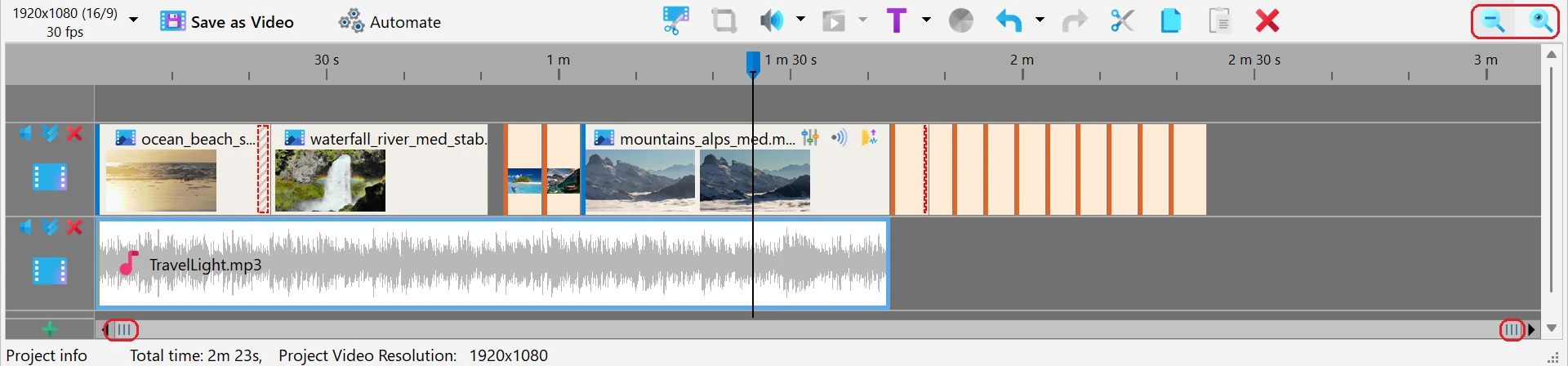Click the audio track film strip icon

click(50, 270)
